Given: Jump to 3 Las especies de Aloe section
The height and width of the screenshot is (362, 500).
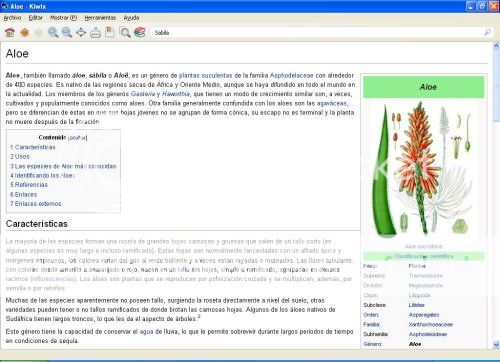Looking at the screenshot, I should pyautogui.click(x=63, y=166).
